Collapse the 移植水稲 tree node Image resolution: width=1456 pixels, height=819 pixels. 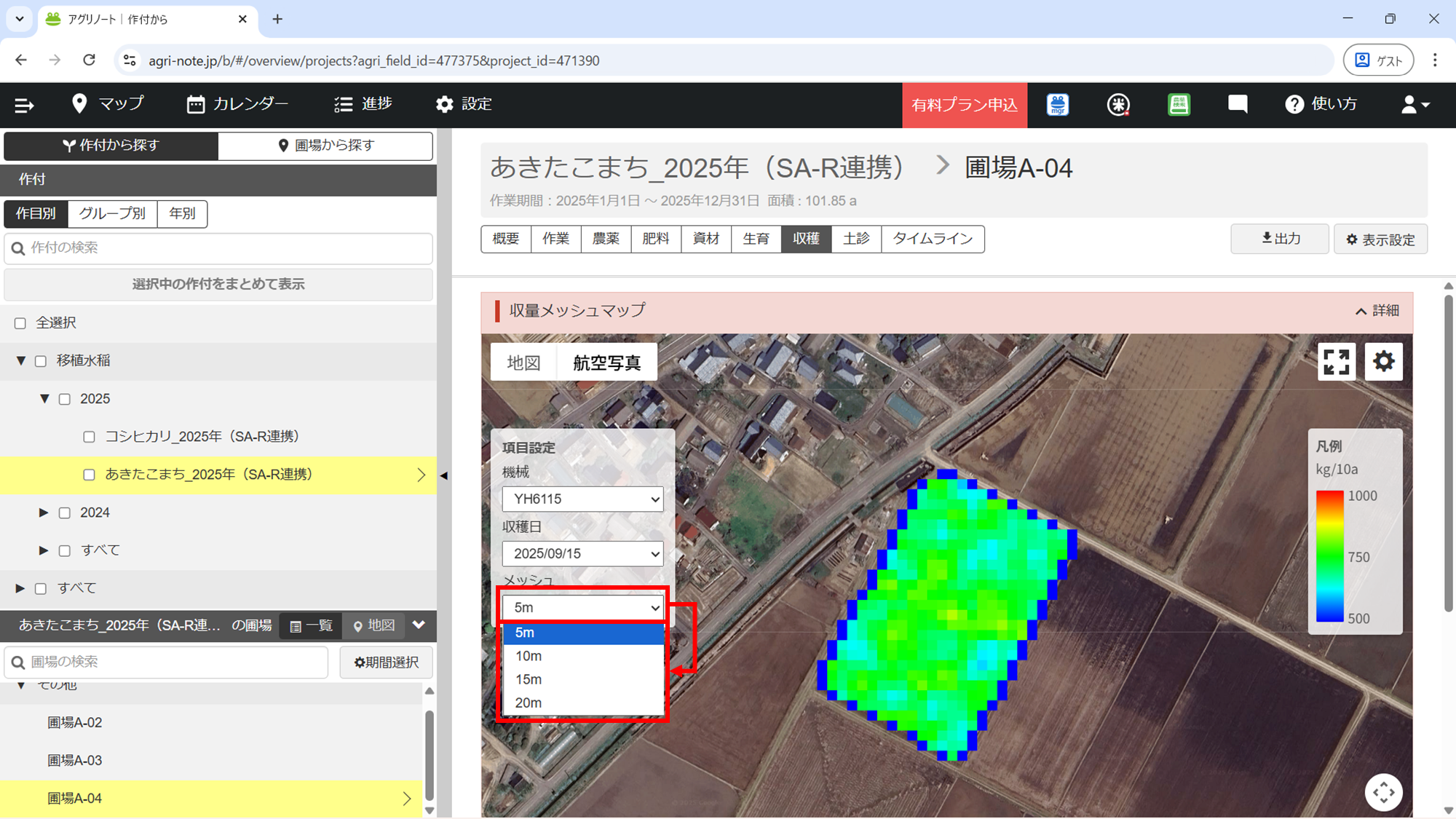coord(20,360)
